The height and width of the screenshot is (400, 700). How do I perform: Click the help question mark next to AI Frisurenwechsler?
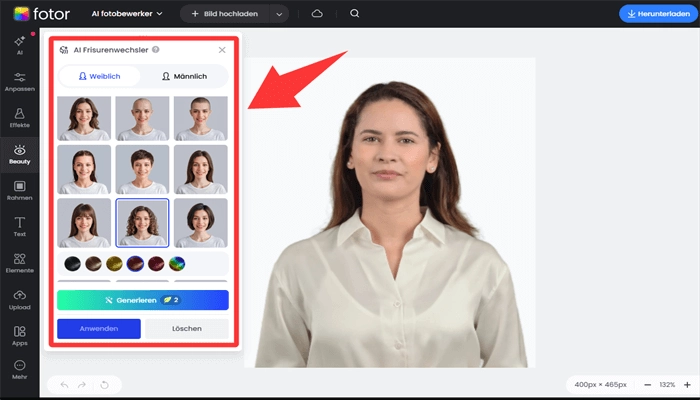[x=155, y=50]
